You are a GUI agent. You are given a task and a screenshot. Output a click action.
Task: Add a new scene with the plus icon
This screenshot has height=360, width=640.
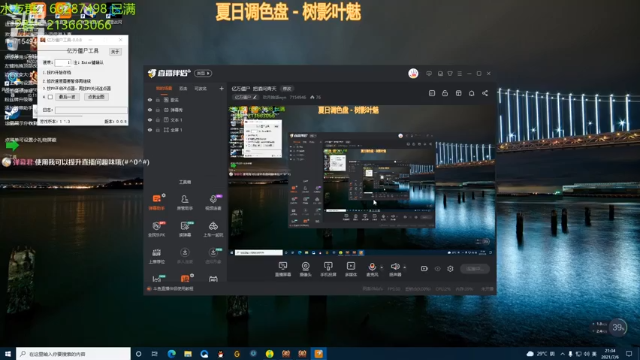pyautogui.click(x=221, y=88)
